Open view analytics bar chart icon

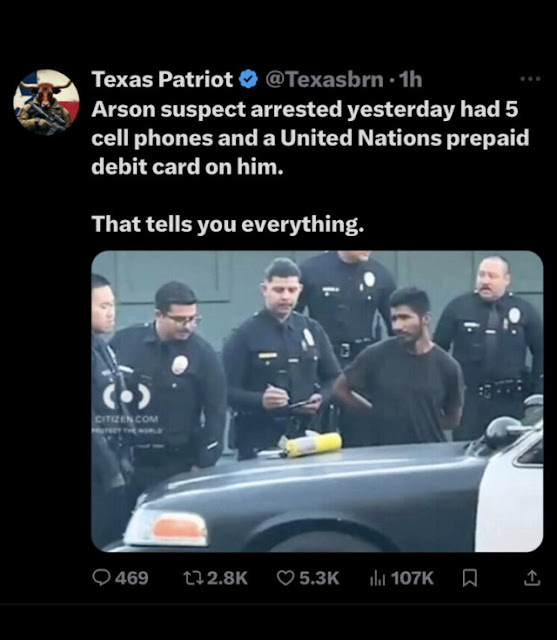(377, 578)
